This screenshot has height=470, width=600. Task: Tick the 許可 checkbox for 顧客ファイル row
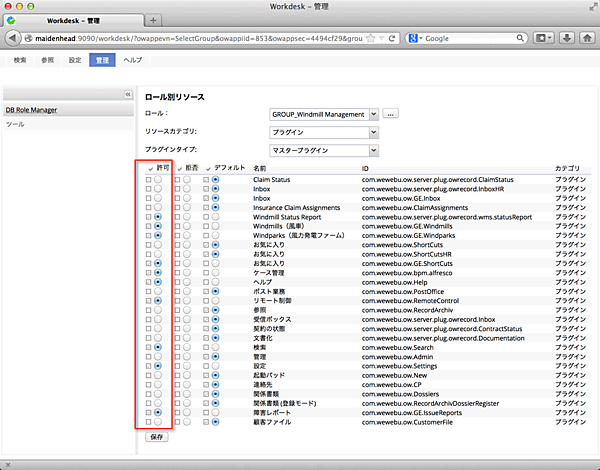pyautogui.click(x=148, y=421)
